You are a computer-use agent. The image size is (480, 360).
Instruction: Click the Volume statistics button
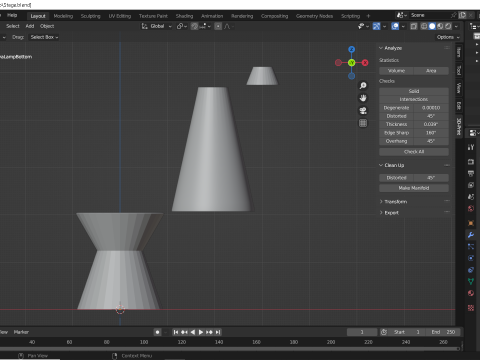[396, 71]
